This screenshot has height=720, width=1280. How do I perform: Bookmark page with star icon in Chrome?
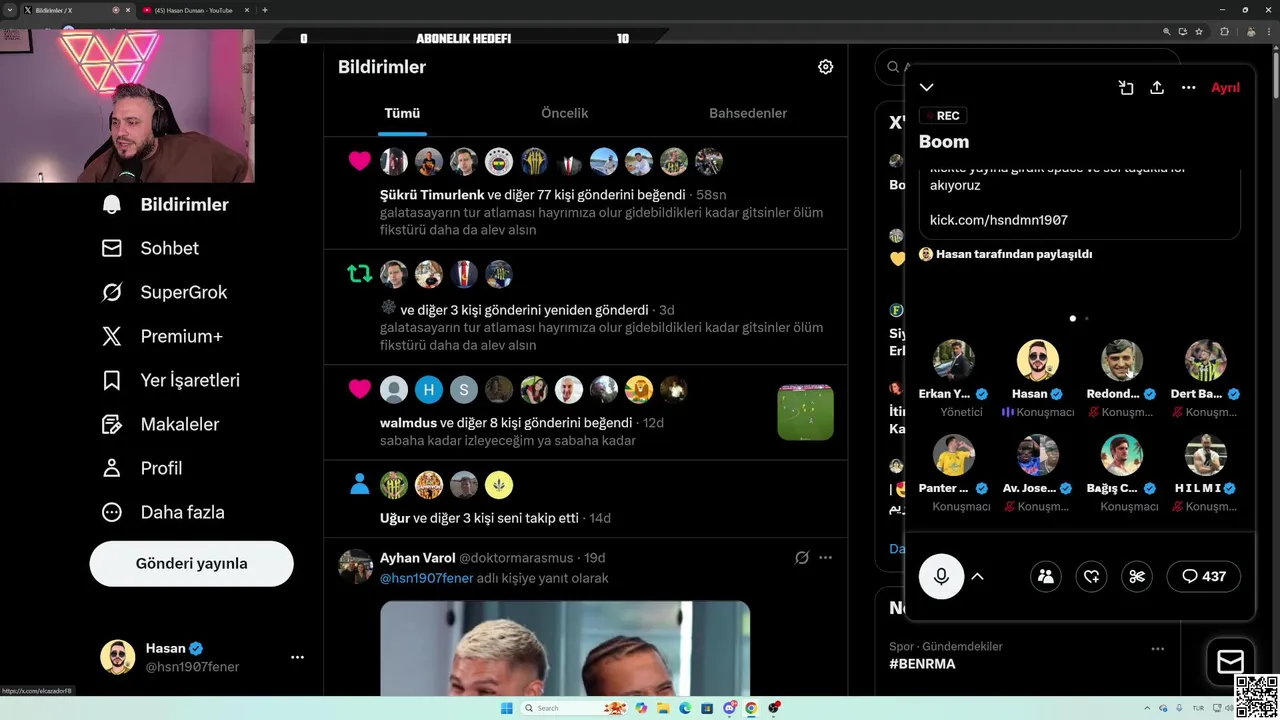coord(1199,31)
